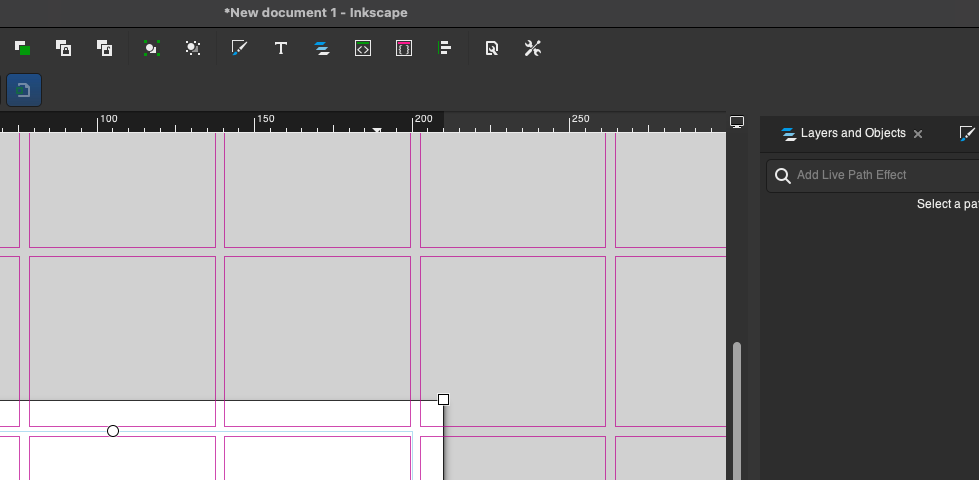Click the magnifier icon in the effect search
Viewport: 979px width, 480px height.
pyautogui.click(x=782, y=175)
